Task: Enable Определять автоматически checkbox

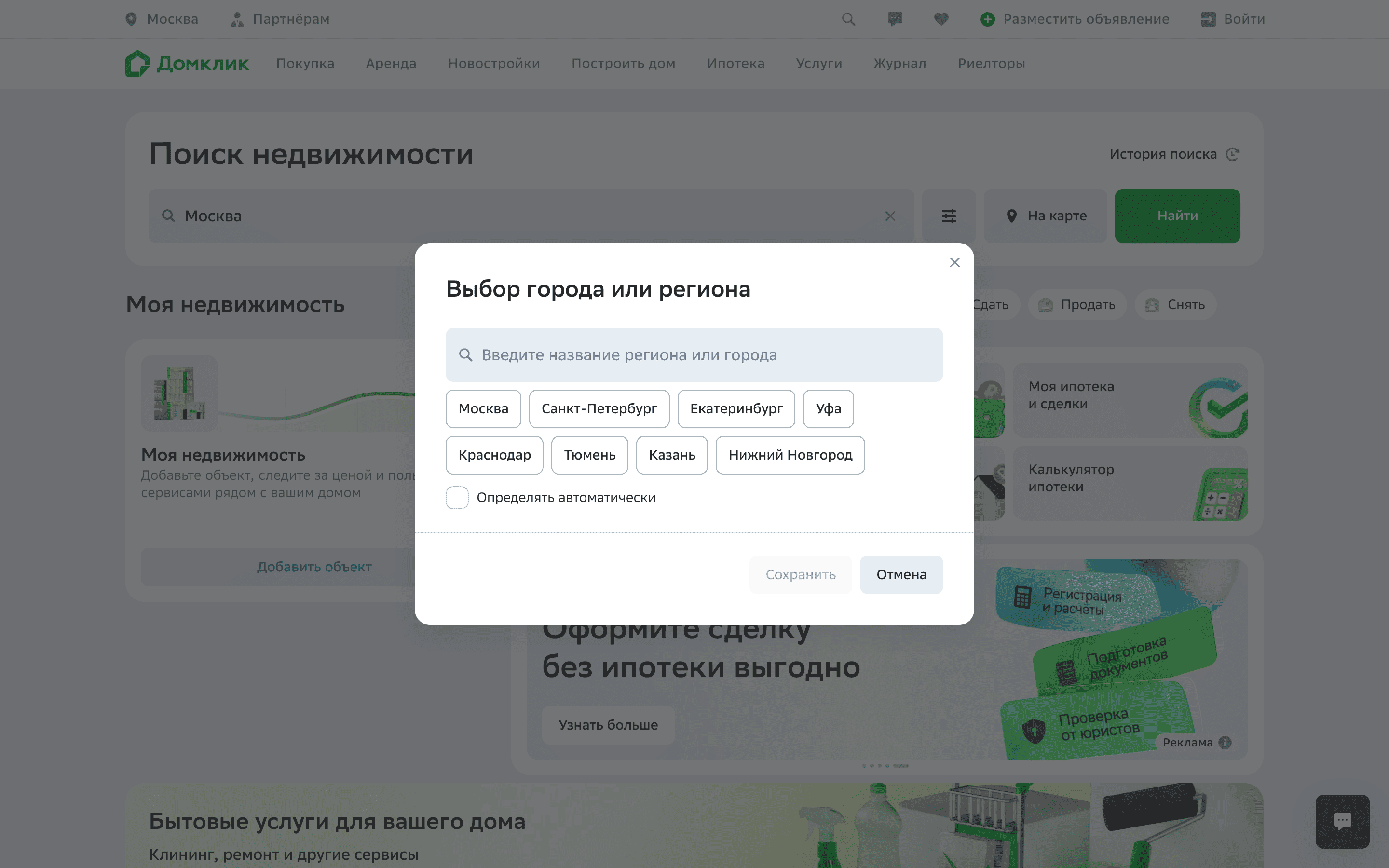Action: (457, 497)
